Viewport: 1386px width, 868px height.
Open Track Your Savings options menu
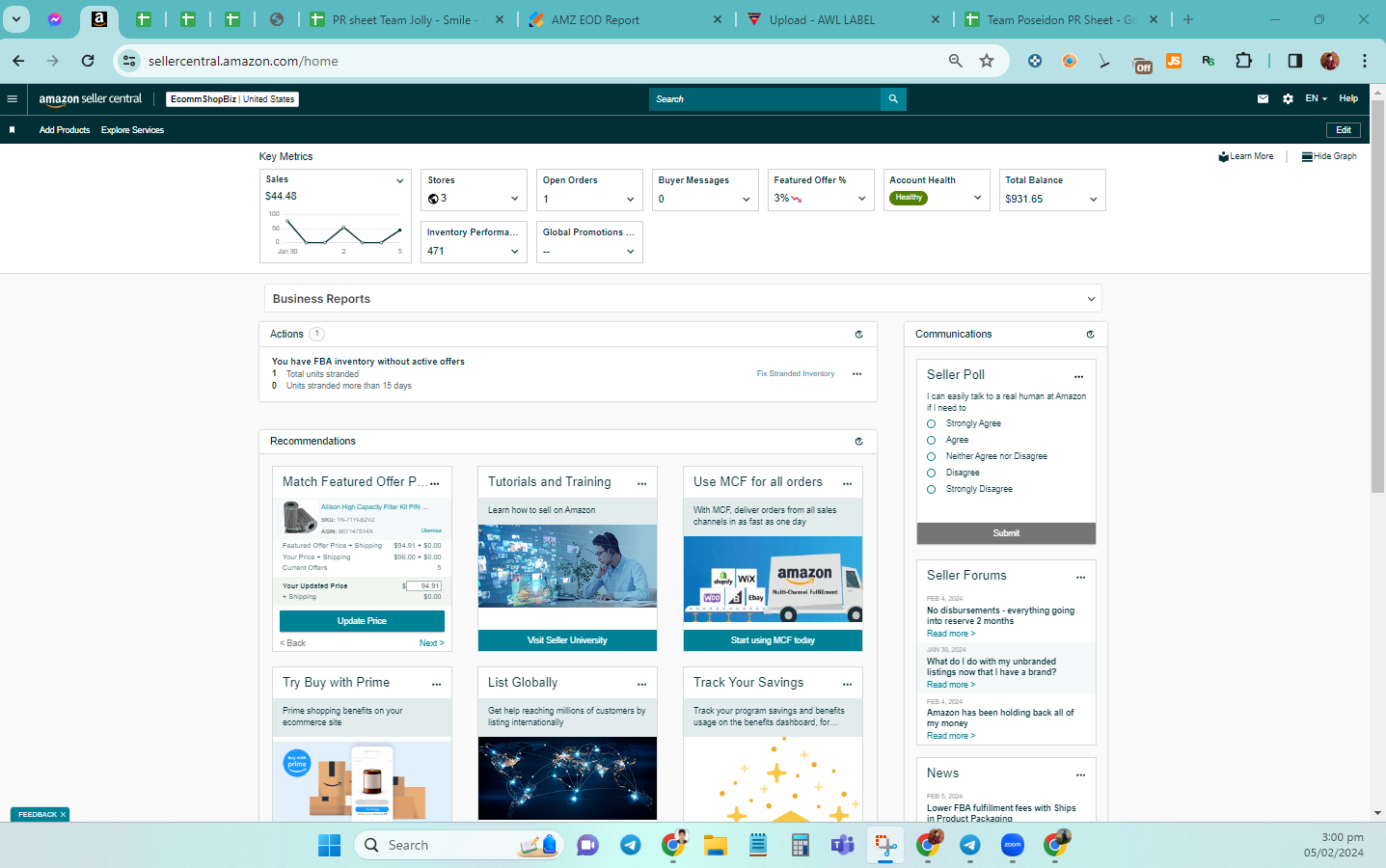point(848,684)
